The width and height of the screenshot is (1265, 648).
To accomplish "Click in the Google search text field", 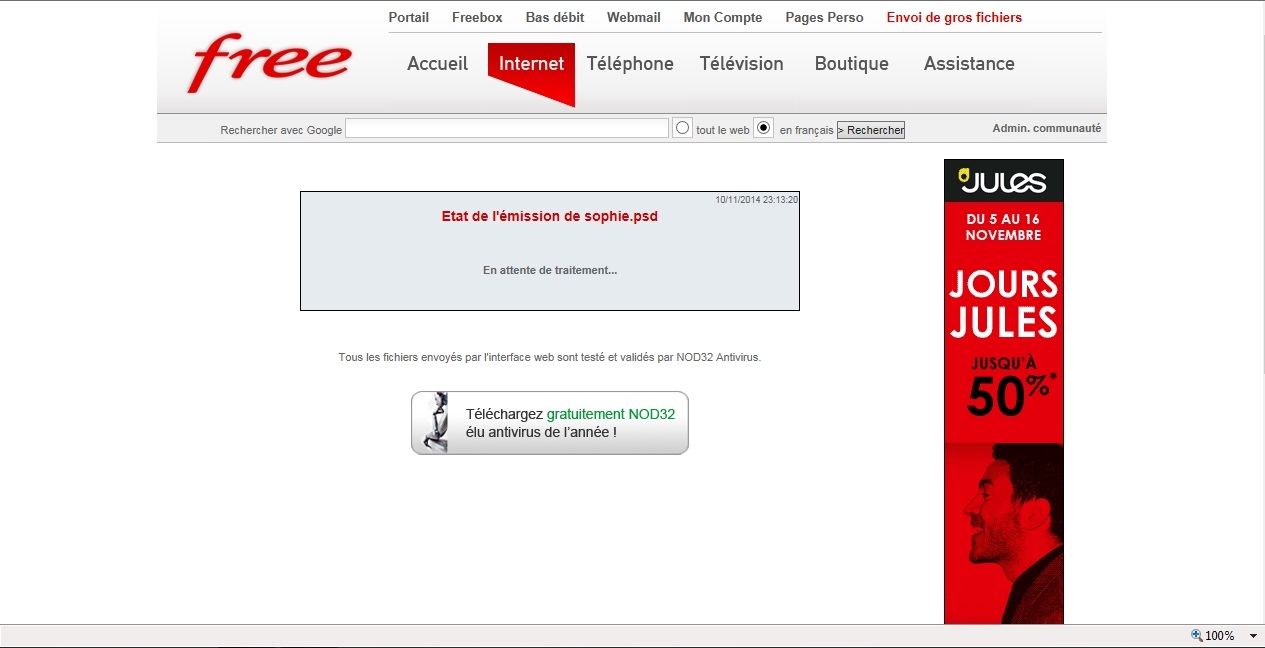I will pos(506,129).
